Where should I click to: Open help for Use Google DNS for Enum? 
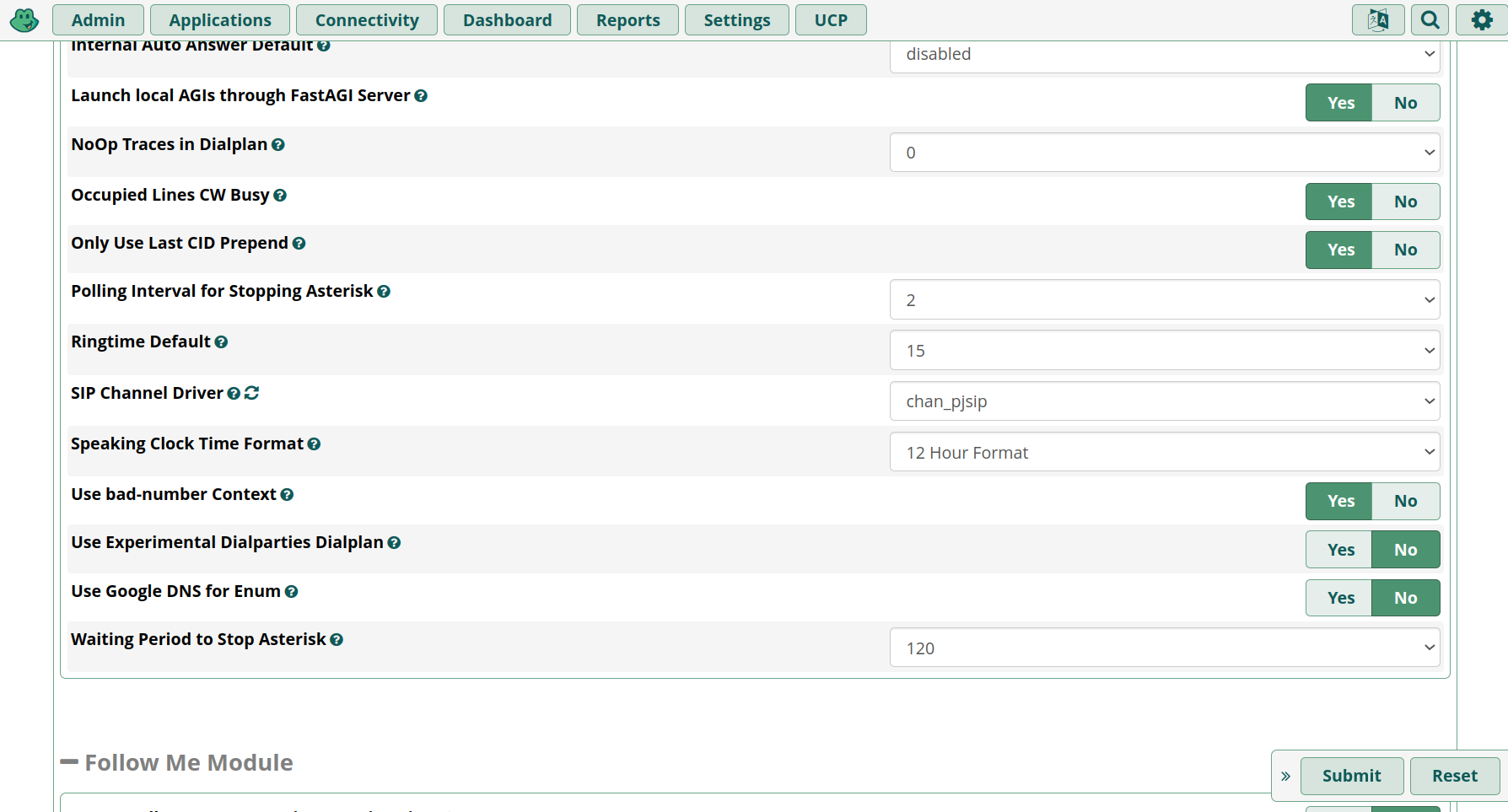(x=291, y=592)
